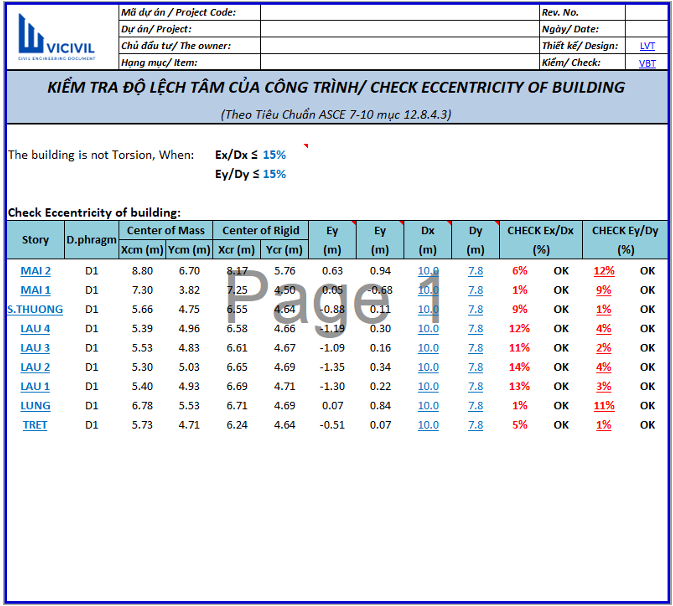This screenshot has width=673, height=606.
Task: Click the Project Code input cell
Action: (x=398, y=13)
